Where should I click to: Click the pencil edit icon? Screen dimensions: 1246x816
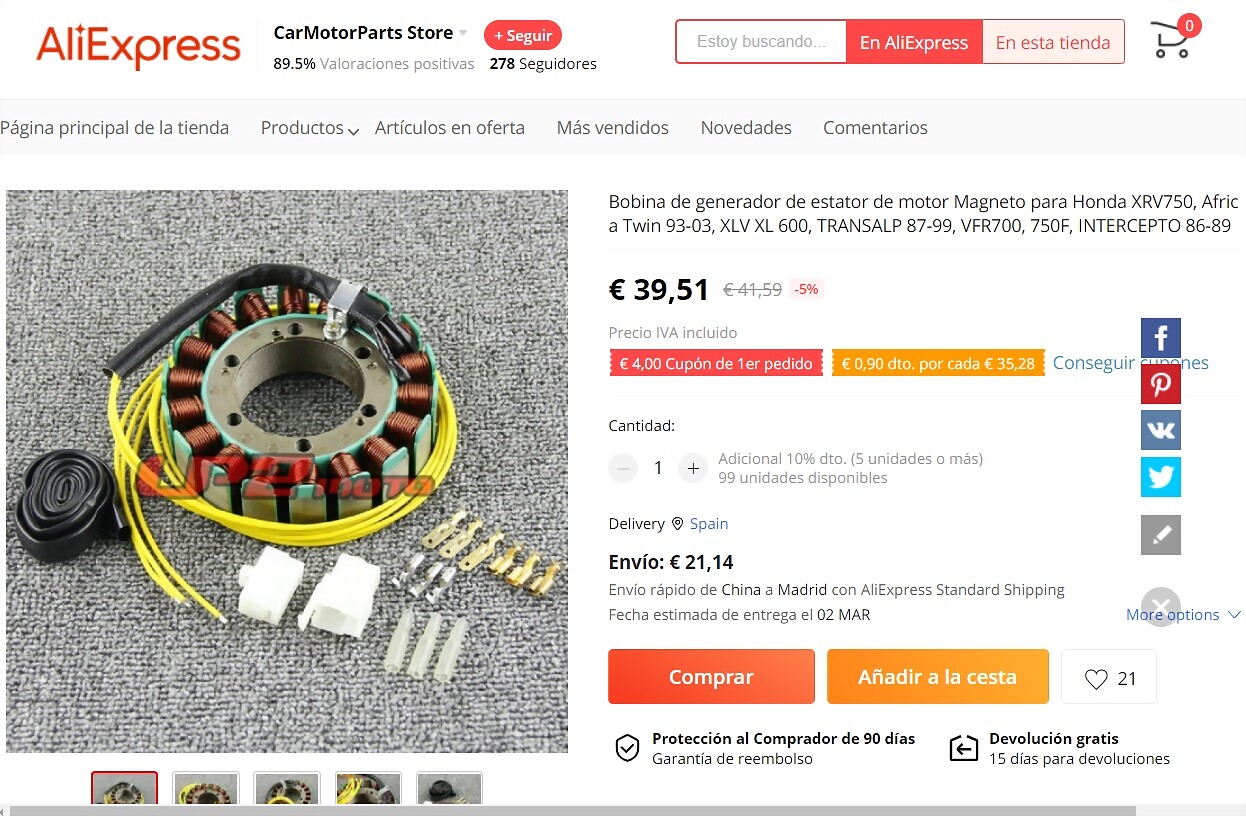[x=1161, y=535]
